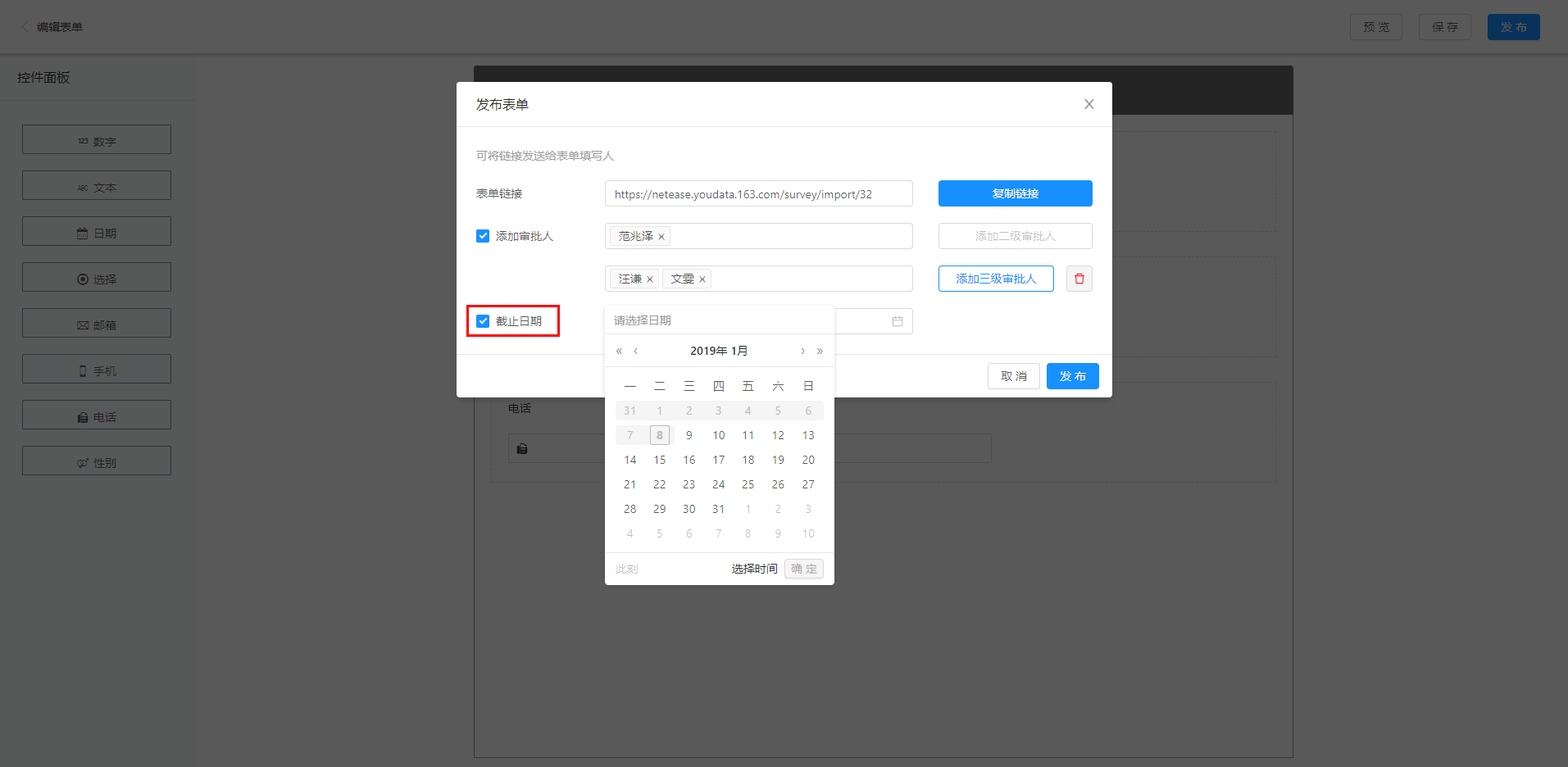
Task: Add the 邮箱 control from panel
Action: 97,323
